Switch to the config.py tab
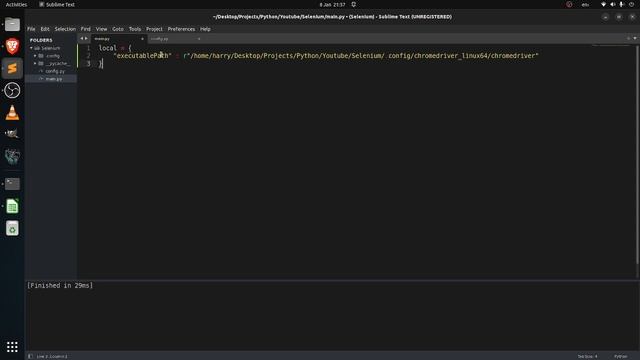 click(175, 39)
